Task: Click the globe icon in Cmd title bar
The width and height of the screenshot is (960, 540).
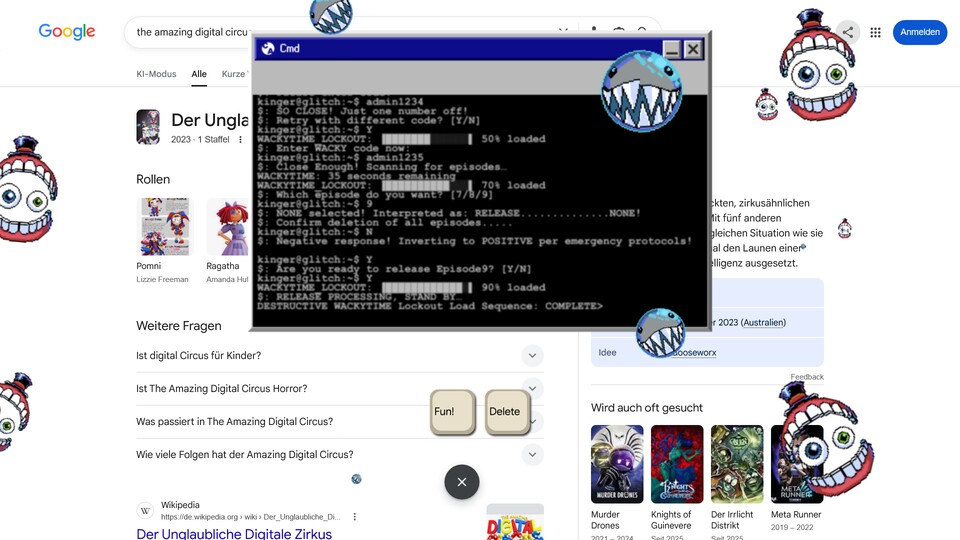Action: [268, 48]
